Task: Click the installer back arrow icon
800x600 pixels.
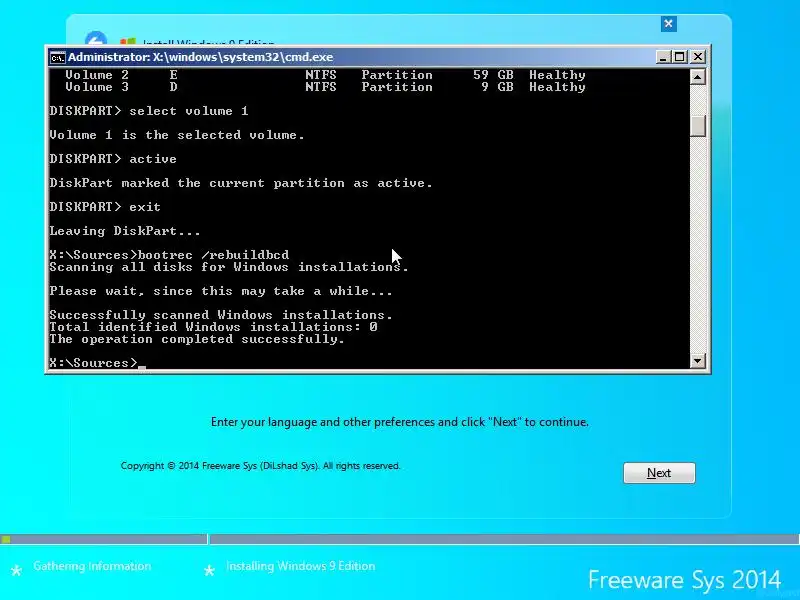Action: tap(96, 39)
